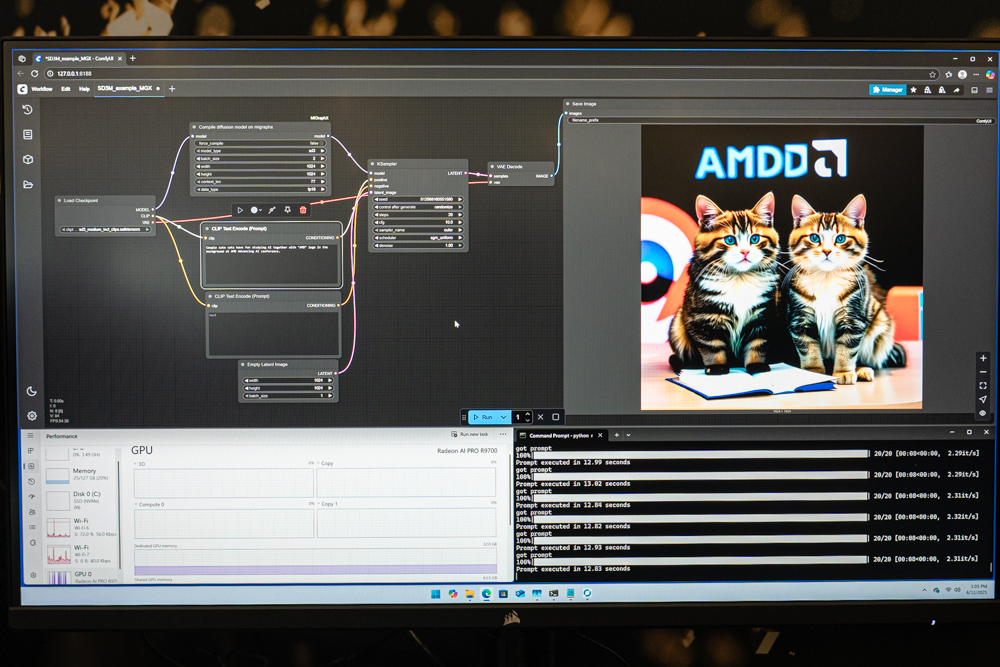Bookmark this page with the star icon

pyautogui.click(x=932, y=75)
